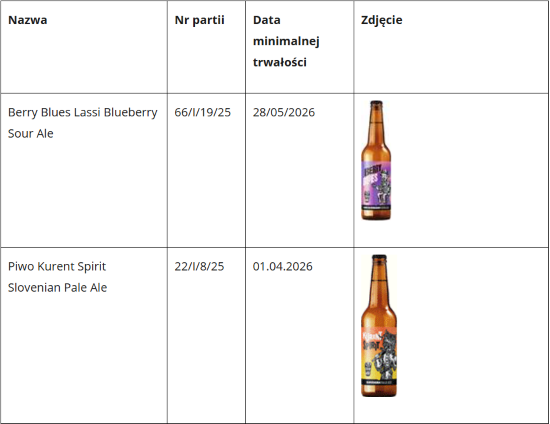Click the Data minimalnej trwałości header

(x=286, y=41)
